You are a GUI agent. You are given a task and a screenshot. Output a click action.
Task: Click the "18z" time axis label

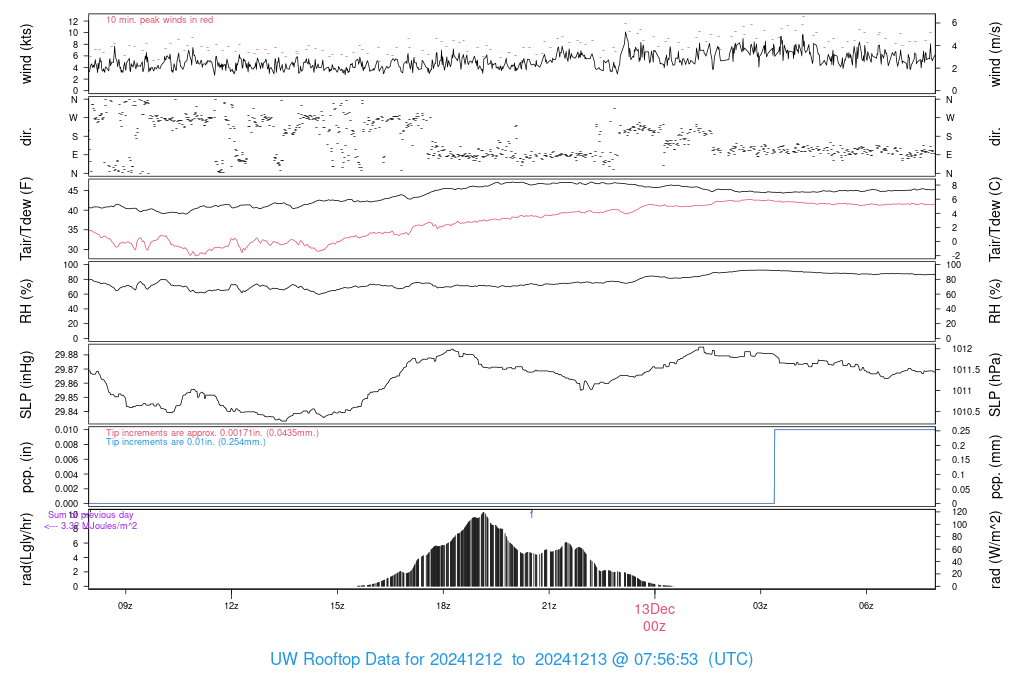point(443,606)
